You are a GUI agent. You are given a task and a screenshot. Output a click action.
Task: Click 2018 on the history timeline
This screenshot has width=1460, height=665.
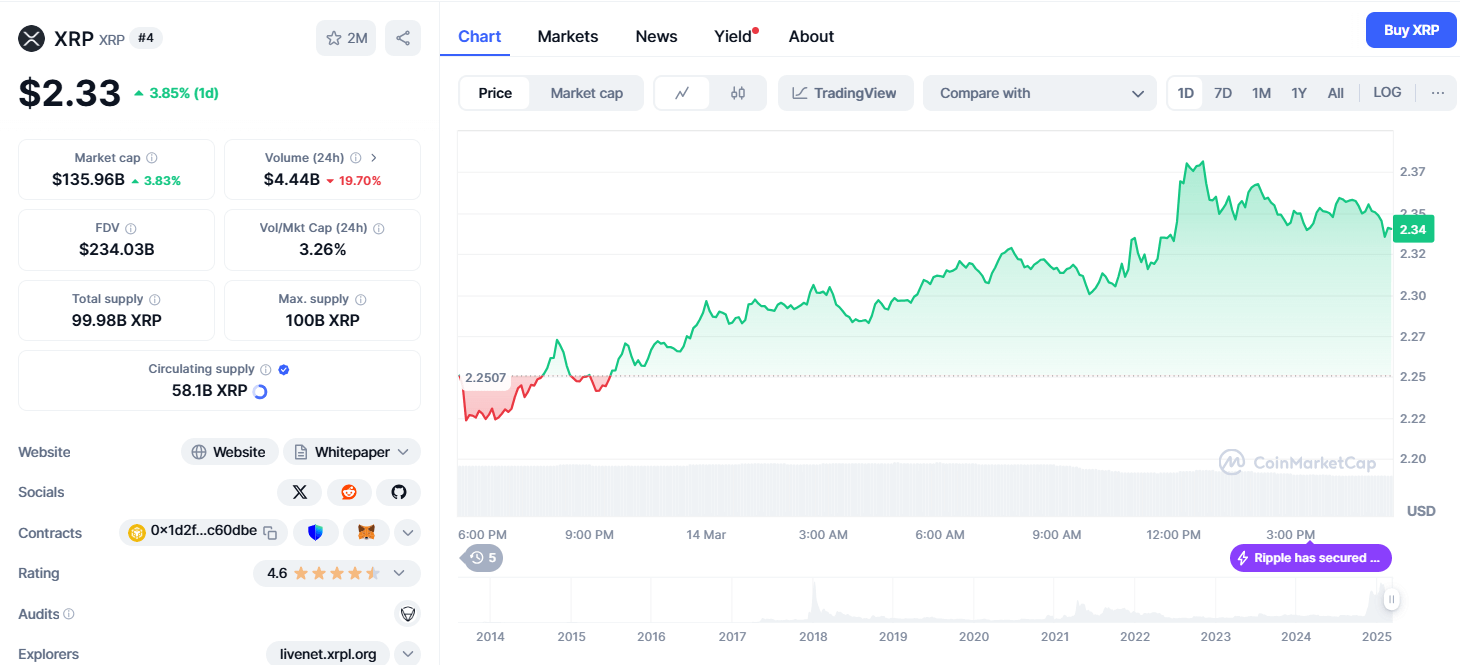tap(813, 636)
